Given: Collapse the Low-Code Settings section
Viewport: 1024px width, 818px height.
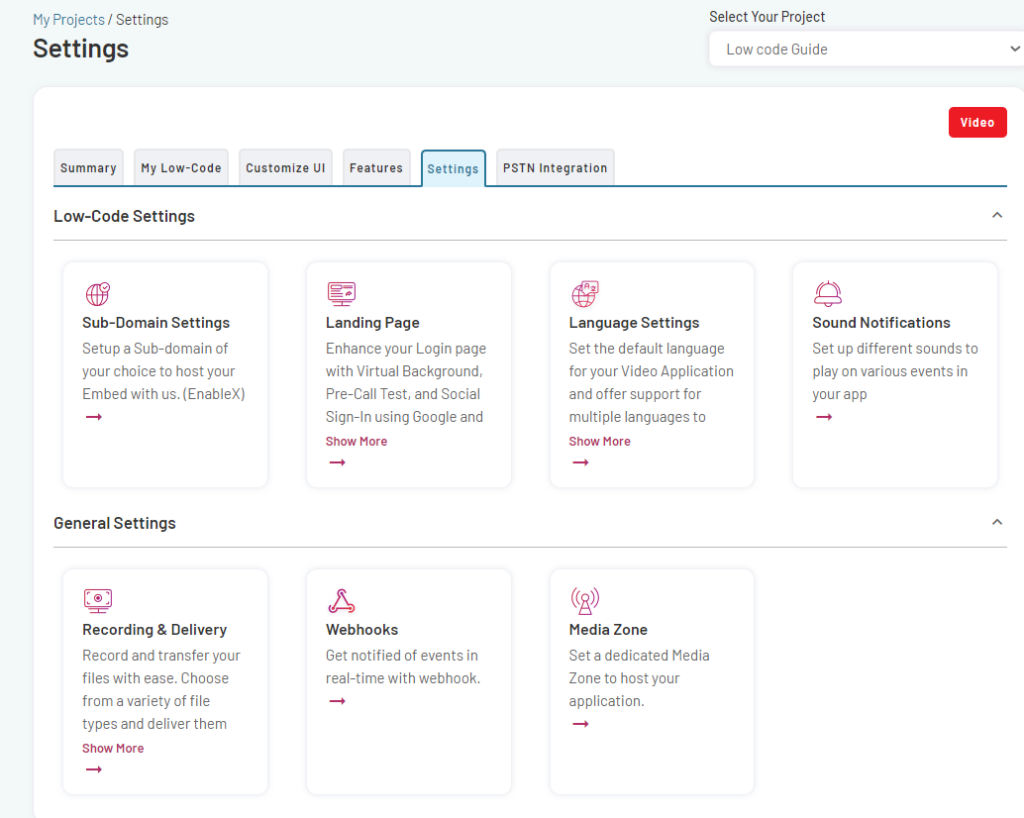Looking at the screenshot, I should (997, 215).
